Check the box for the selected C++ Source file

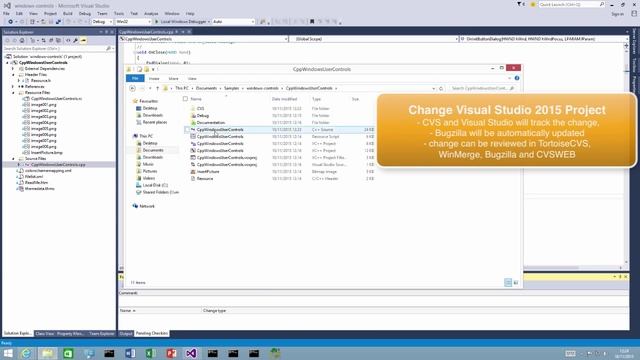(187, 130)
